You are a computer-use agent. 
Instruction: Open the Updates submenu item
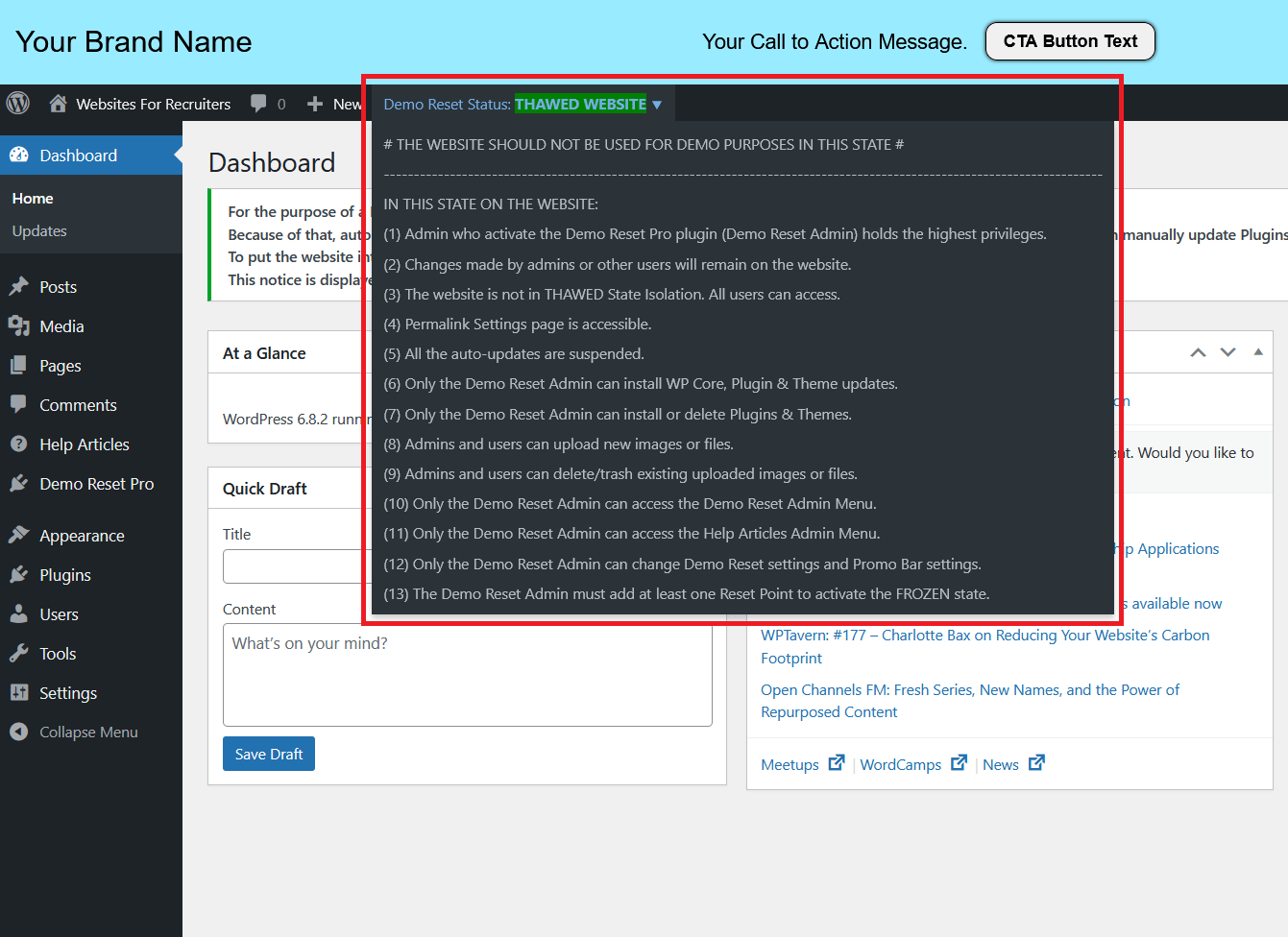click(x=39, y=230)
